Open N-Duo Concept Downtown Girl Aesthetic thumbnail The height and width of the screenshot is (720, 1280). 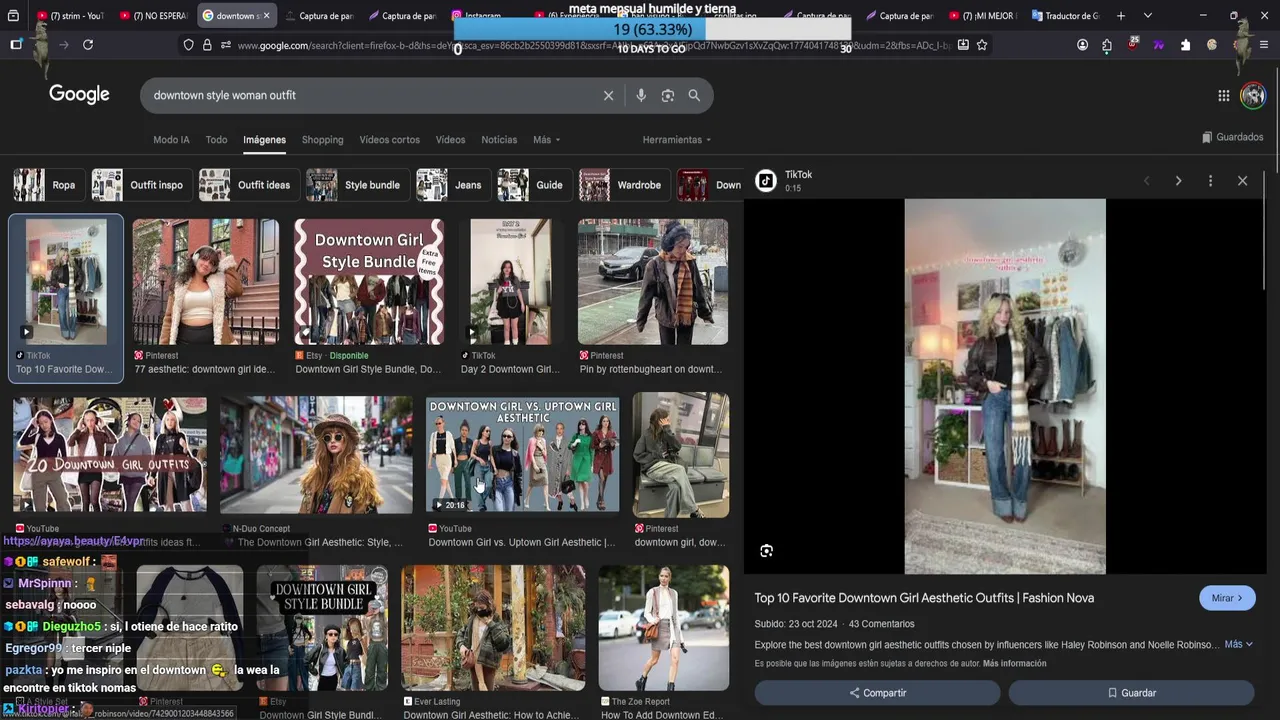(316, 455)
